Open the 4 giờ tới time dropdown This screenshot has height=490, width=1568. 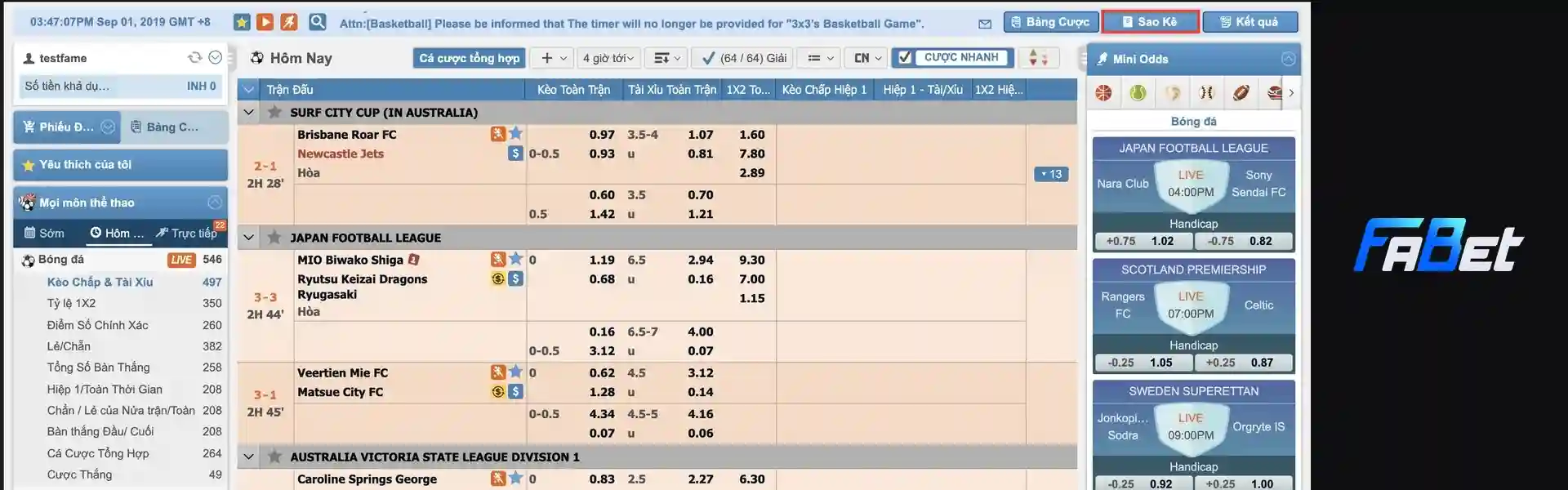tap(608, 58)
